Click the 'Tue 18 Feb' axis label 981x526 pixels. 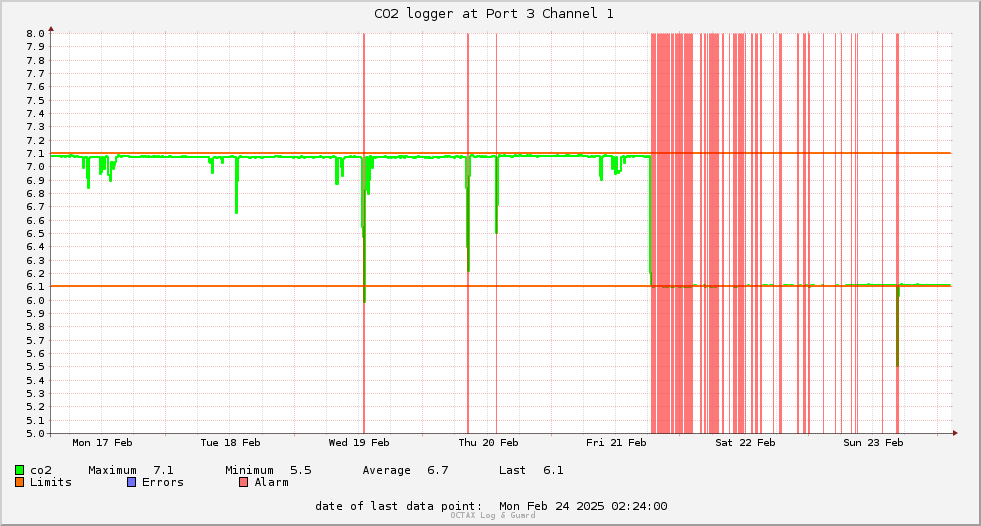coord(230,442)
